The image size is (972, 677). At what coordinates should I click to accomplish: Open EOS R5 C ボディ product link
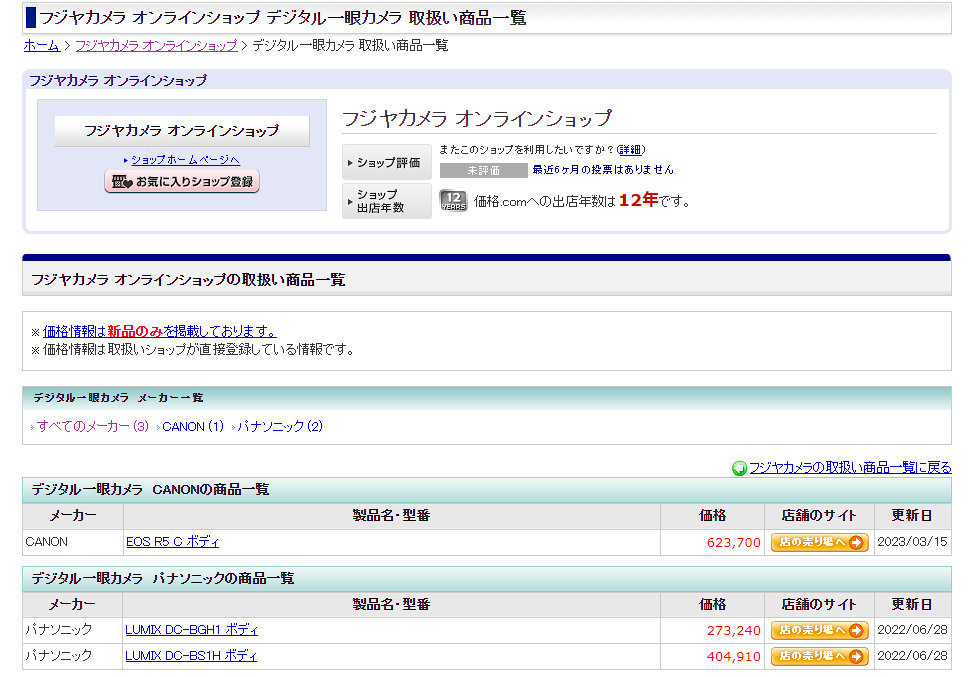(172, 542)
